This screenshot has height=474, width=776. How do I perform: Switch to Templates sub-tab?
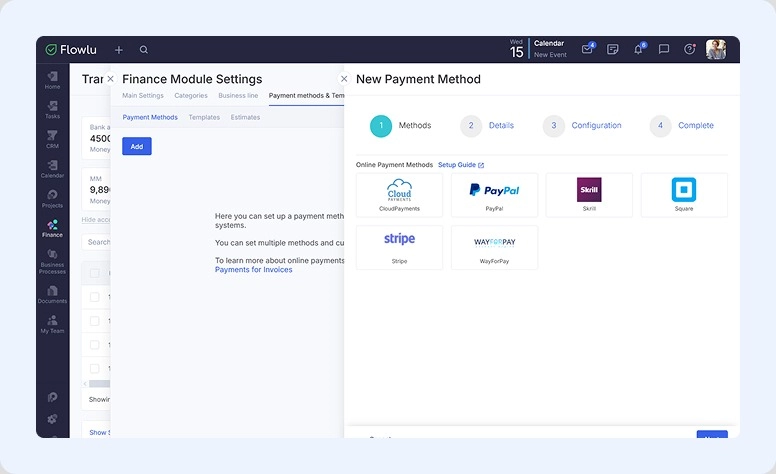coord(204,117)
